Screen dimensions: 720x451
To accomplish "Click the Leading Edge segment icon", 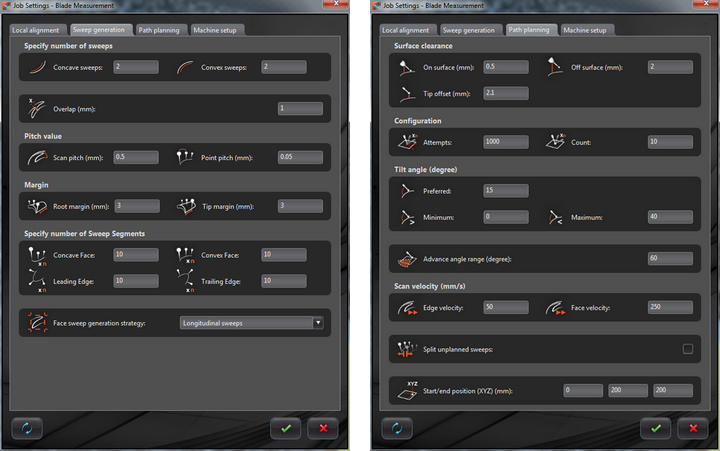I will click(x=35, y=283).
